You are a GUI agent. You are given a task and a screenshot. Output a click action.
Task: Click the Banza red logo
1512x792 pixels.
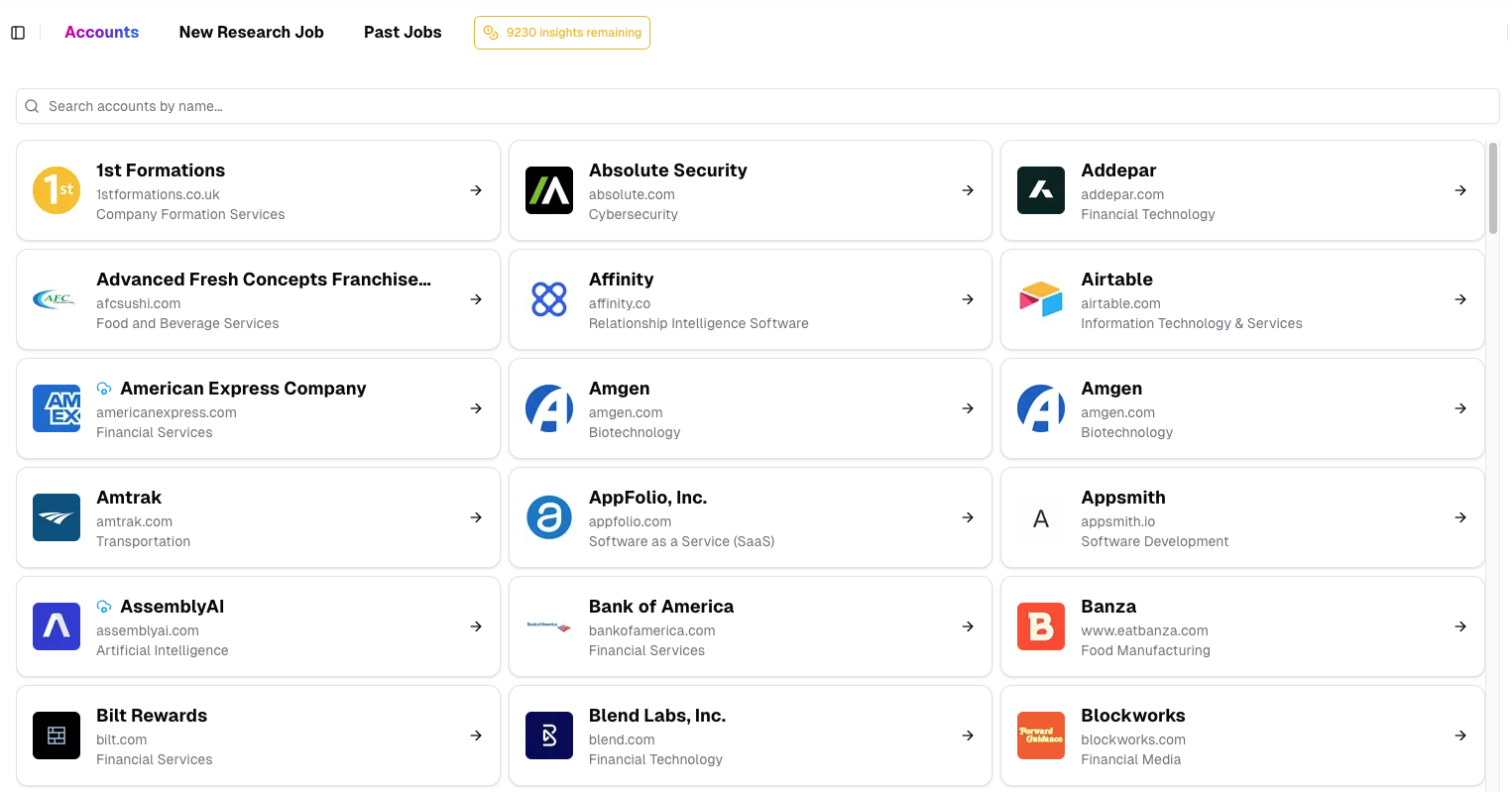(x=1041, y=626)
